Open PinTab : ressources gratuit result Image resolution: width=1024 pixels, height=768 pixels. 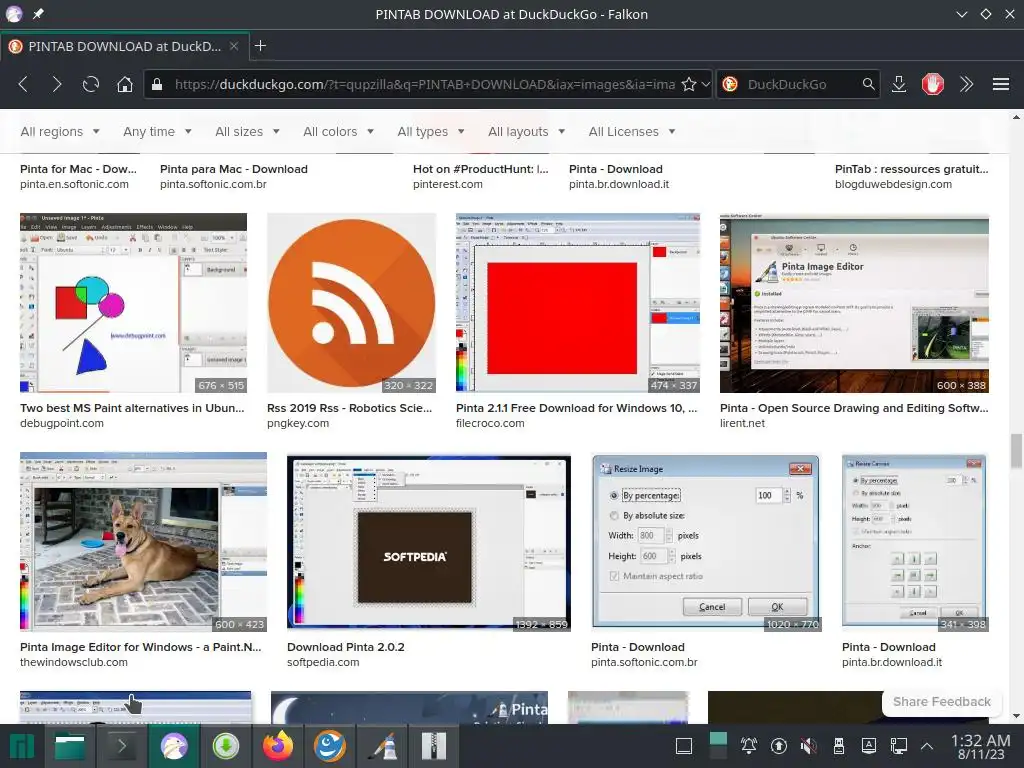pos(912,169)
